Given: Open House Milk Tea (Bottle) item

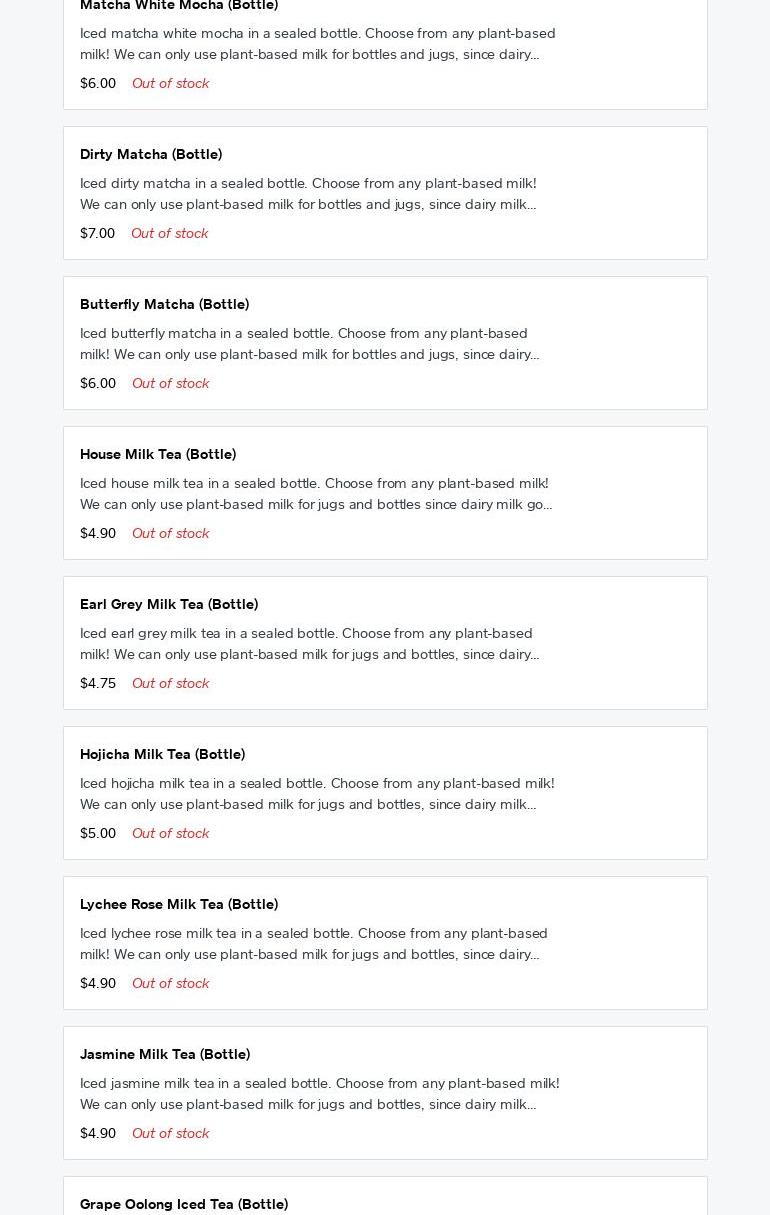Looking at the screenshot, I should click(x=158, y=454).
